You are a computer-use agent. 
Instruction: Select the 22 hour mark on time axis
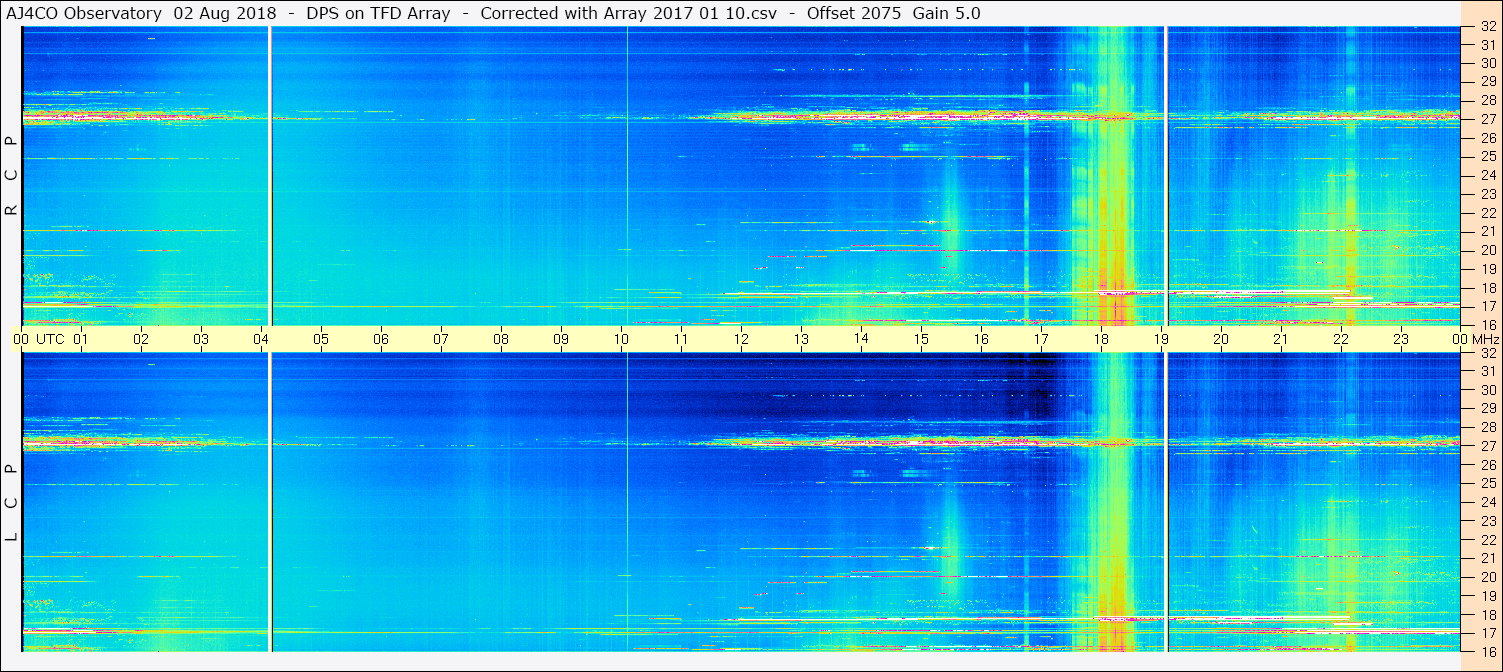(1341, 339)
